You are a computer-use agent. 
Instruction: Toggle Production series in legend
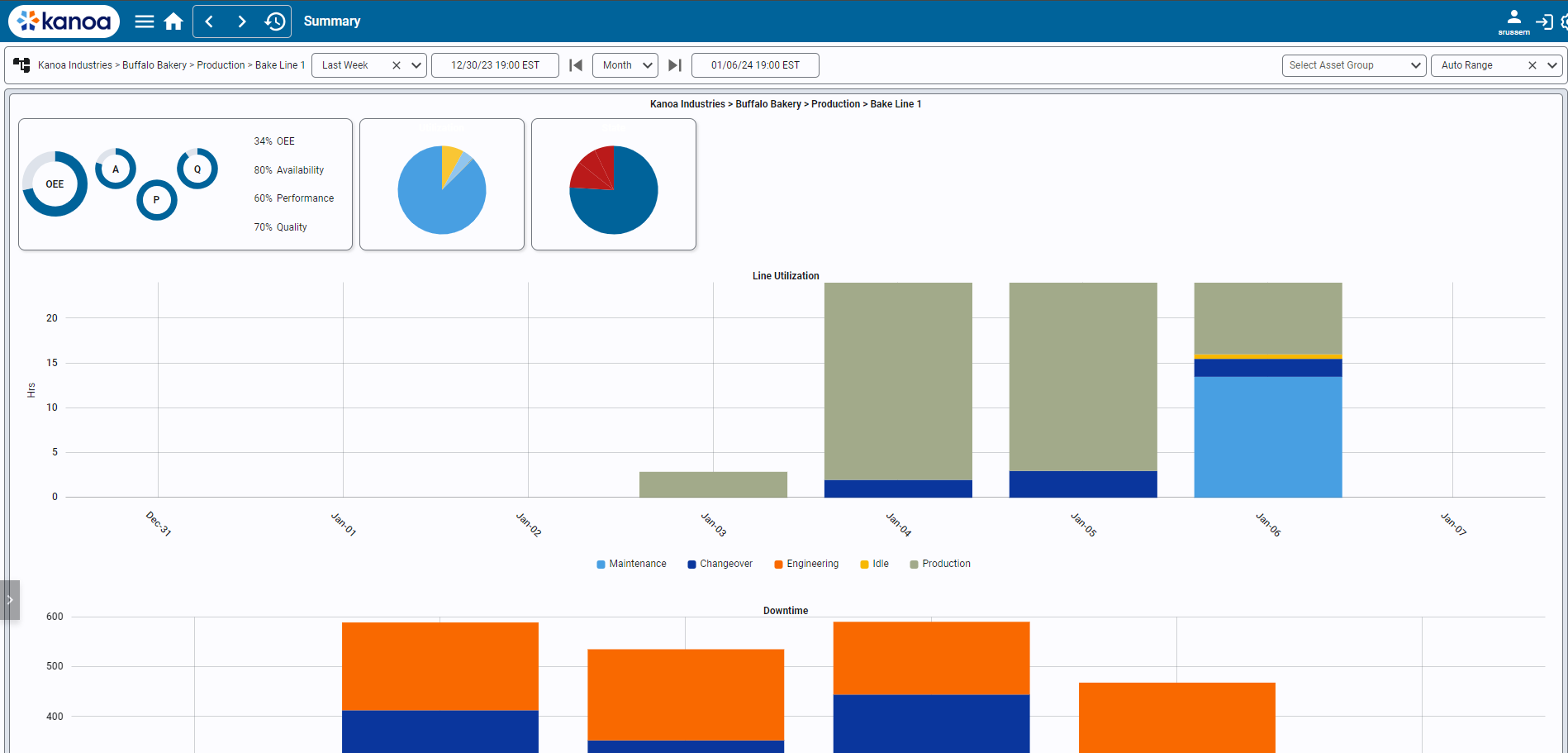click(940, 564)
